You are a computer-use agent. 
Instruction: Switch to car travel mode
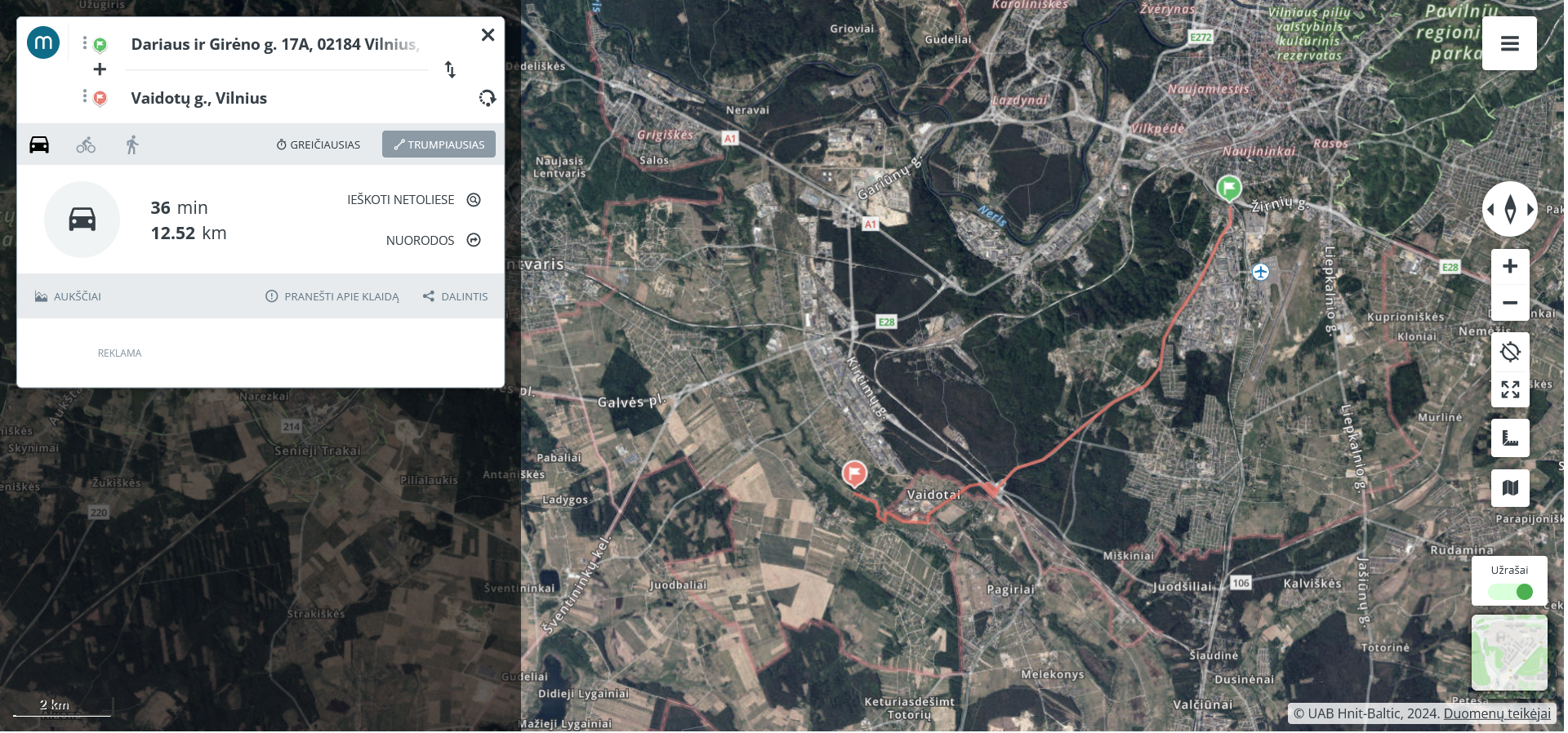click(39, 145)
